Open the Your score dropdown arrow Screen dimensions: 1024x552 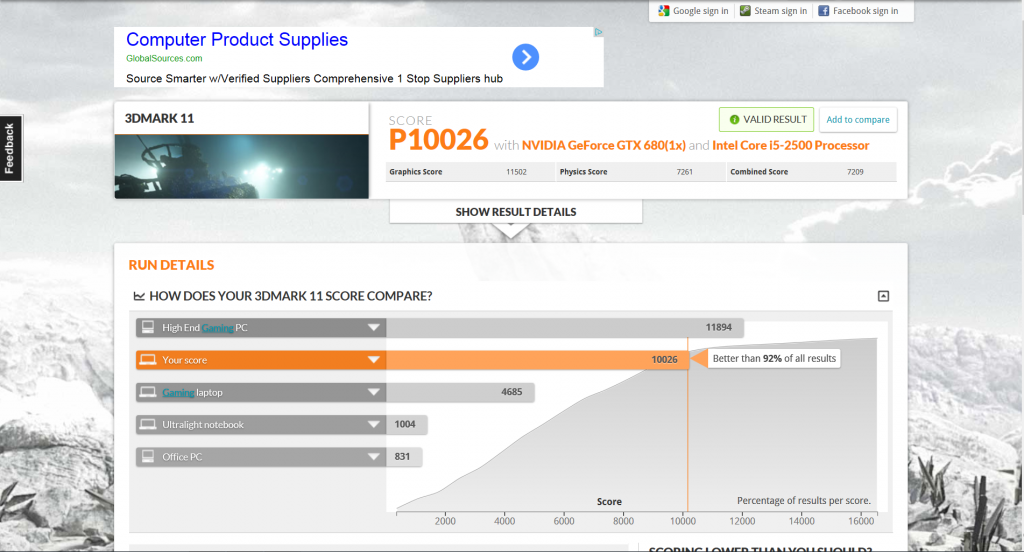click(373, 360)
